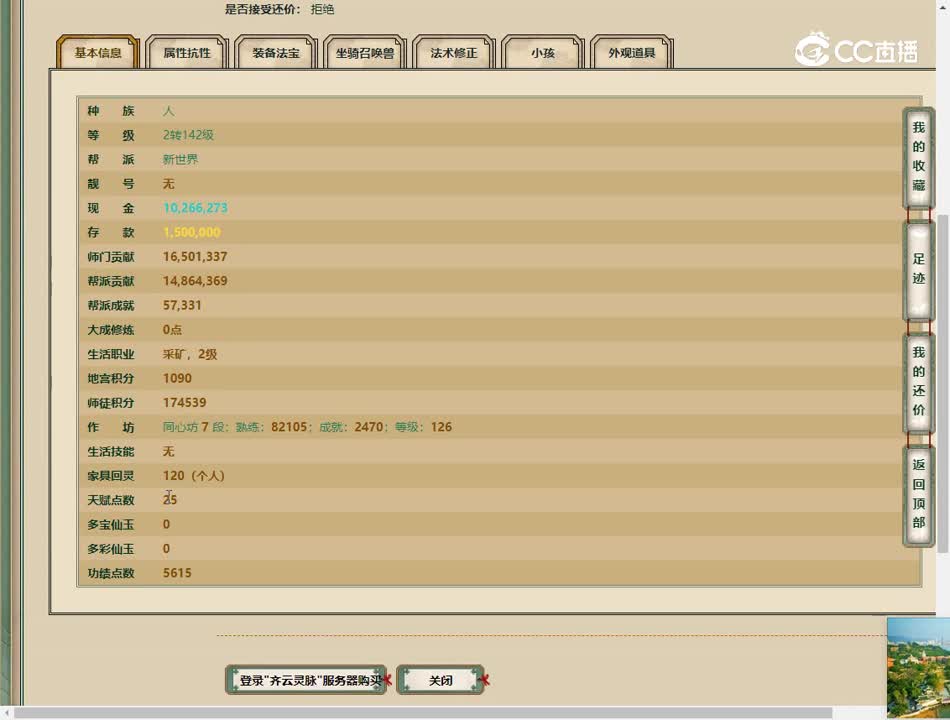Click the 关闭 button
Viewport: 950px width, 720px height.
(x=440, y=680)
